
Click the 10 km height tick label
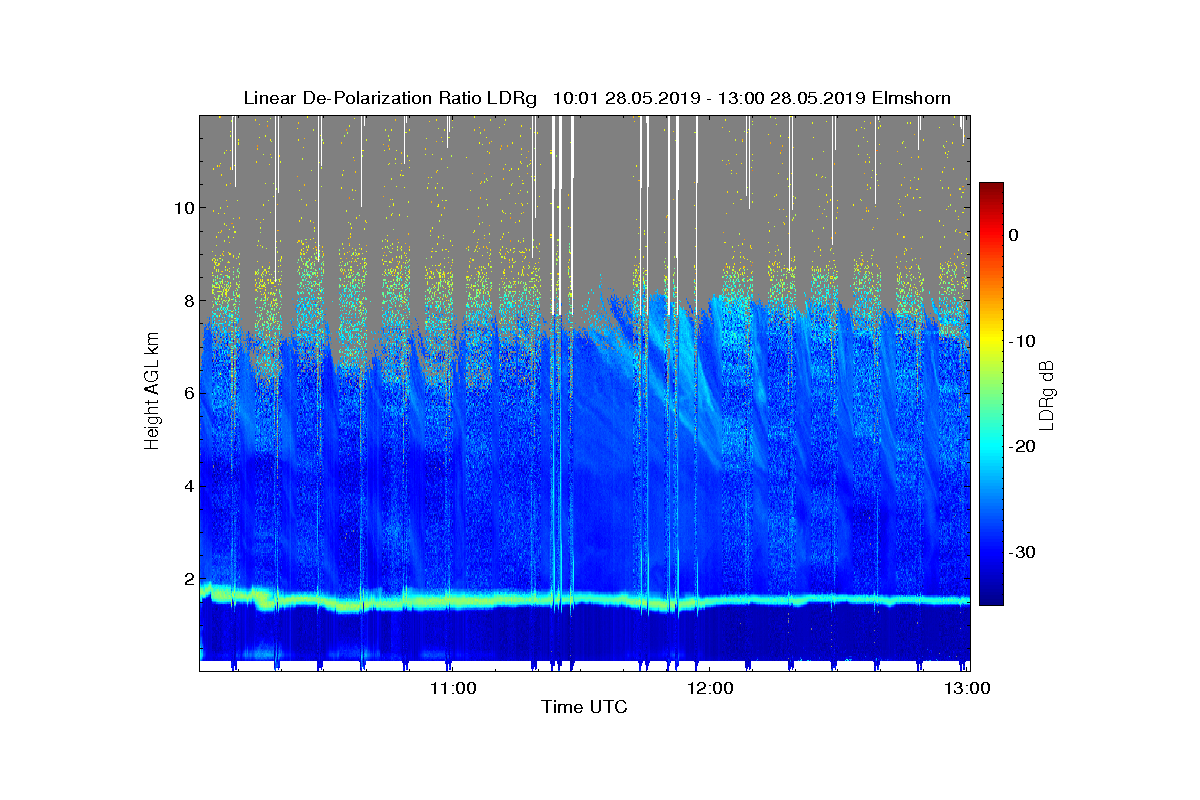click(x=183, y=208)
